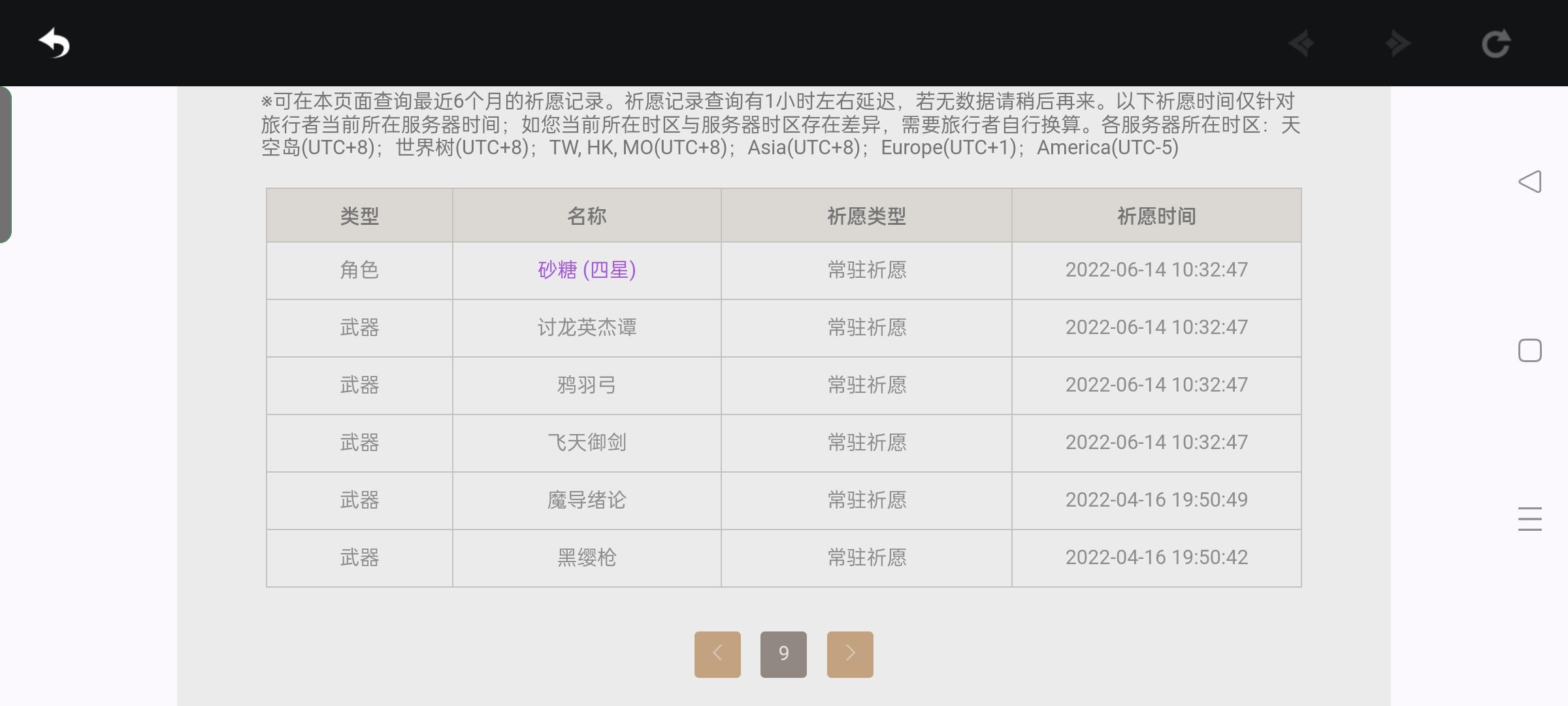The height and width of the screenshot is (706, 1568).
Task: Click the 角色 type cell
Action: pos(359,270)
